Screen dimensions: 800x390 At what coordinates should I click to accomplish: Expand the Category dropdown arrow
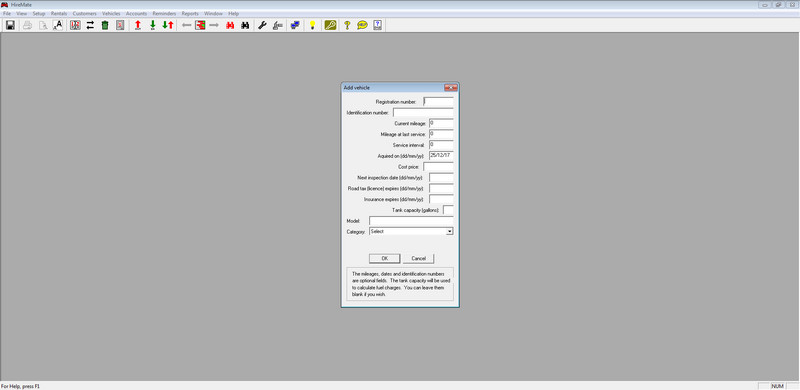tap(449, 231)
